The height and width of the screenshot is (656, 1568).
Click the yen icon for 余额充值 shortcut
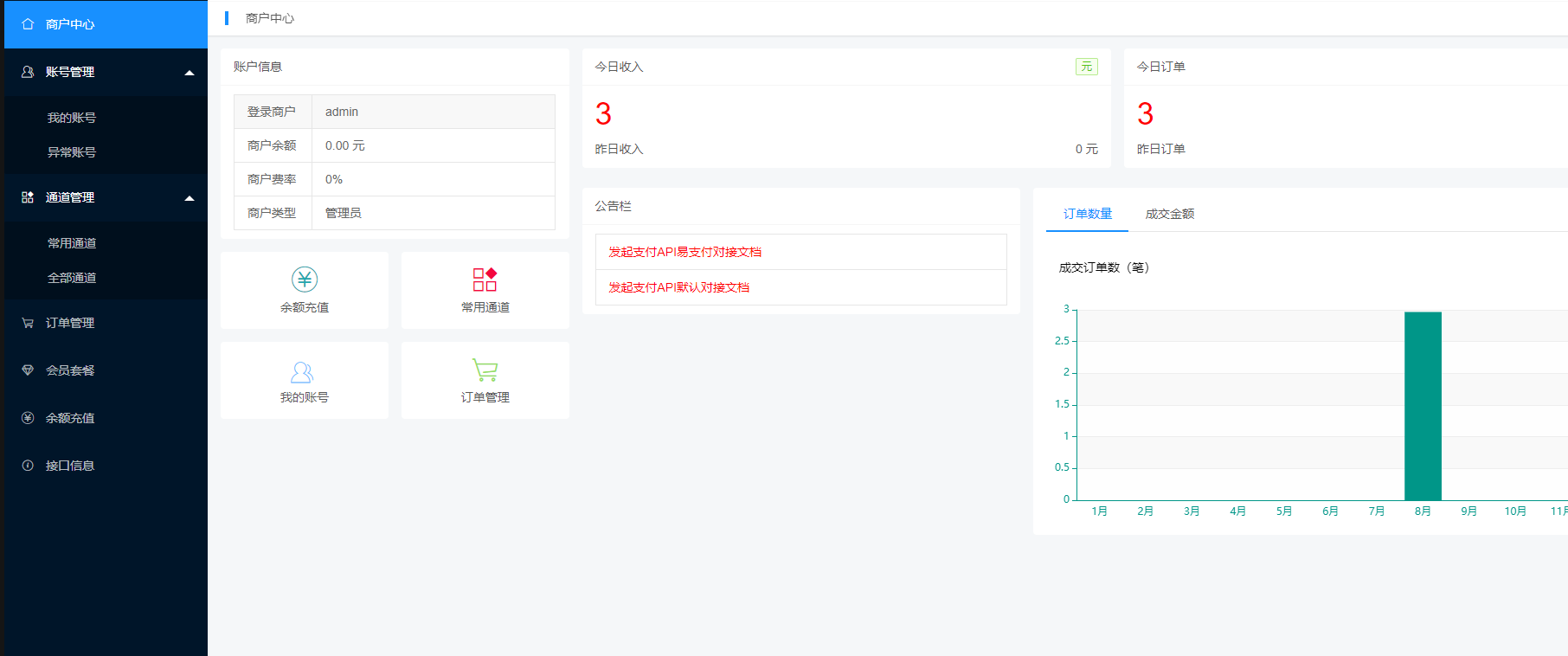(x=305, y=280)
